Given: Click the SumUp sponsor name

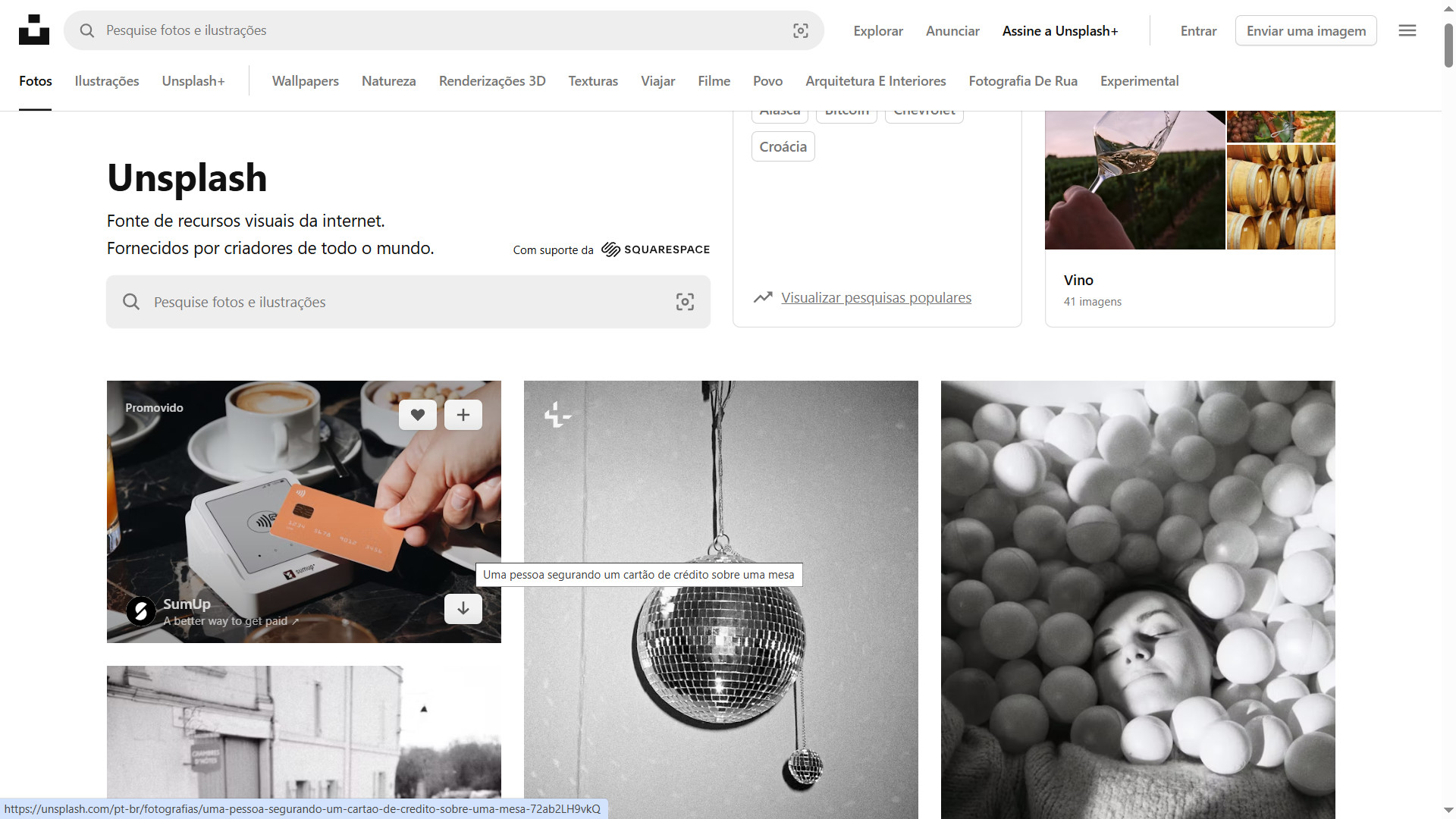Looking at the screenshot, I should (187, 604).
